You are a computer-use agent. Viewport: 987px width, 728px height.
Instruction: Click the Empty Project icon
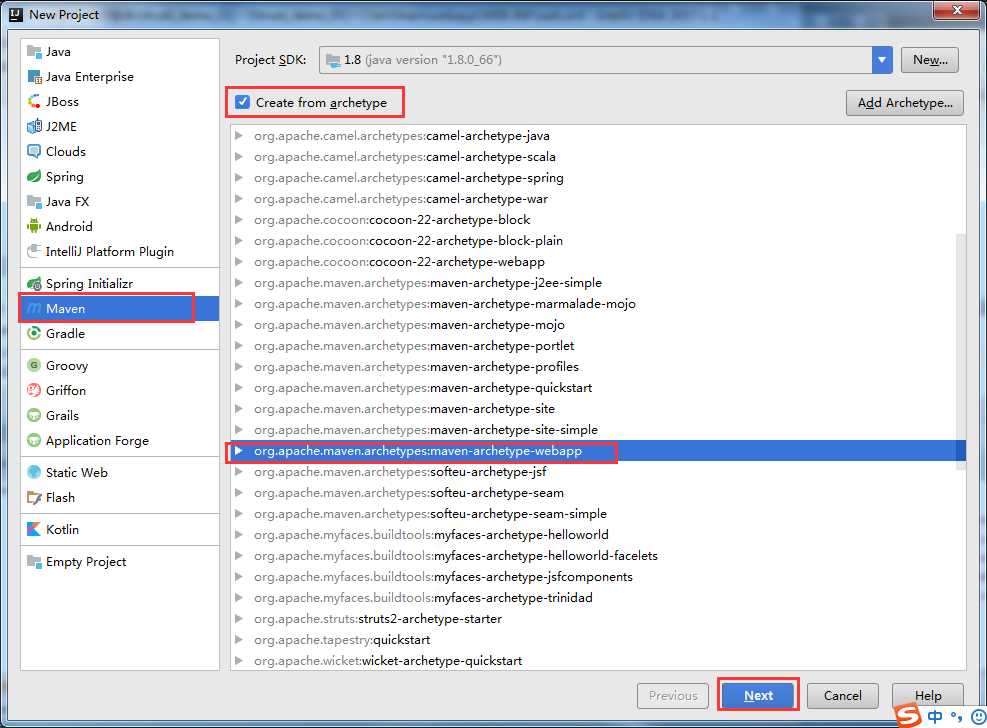pyautogui.click(x=34, y=561)
